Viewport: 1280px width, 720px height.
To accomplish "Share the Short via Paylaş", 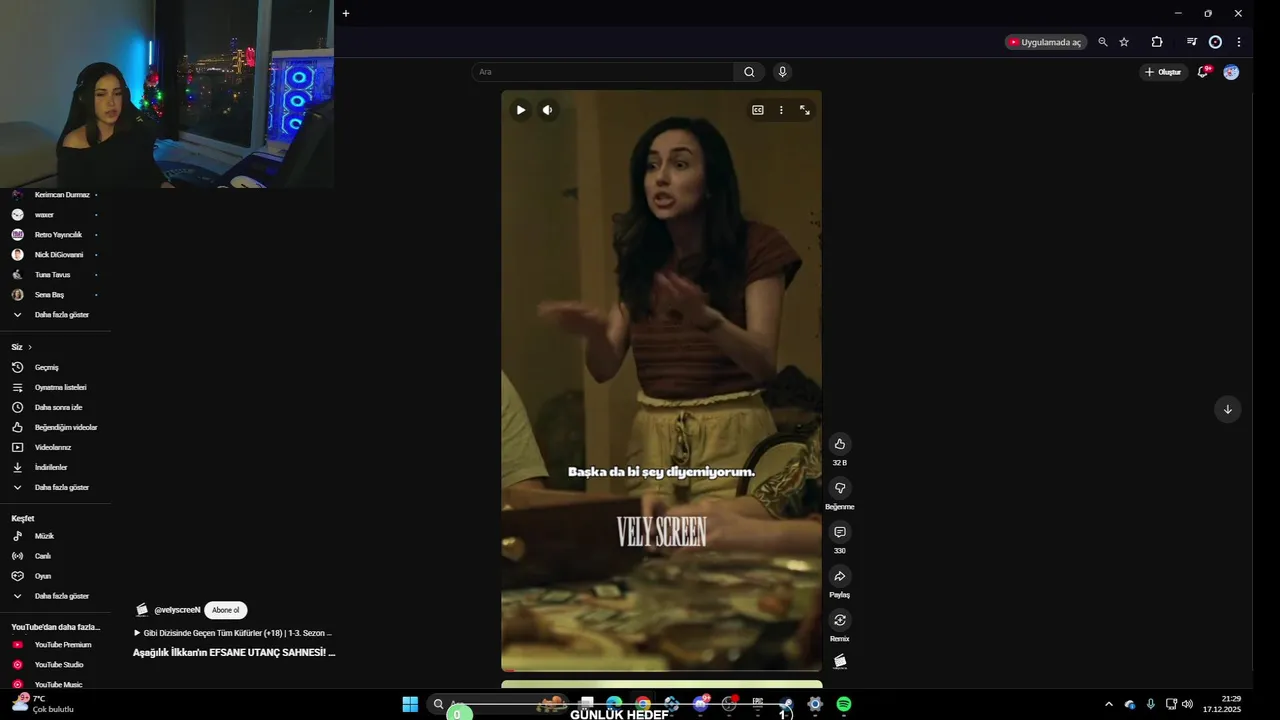I will [x=840, y=576].
